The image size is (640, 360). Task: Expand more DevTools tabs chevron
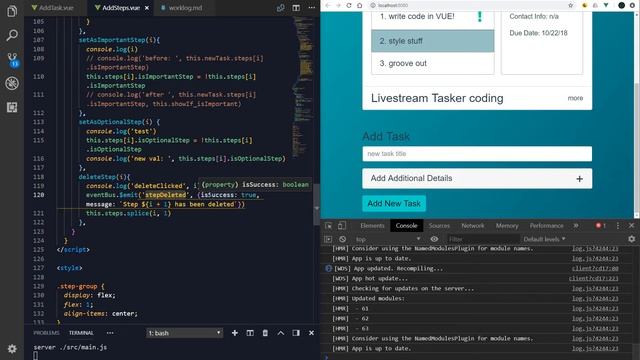[576, 225]
